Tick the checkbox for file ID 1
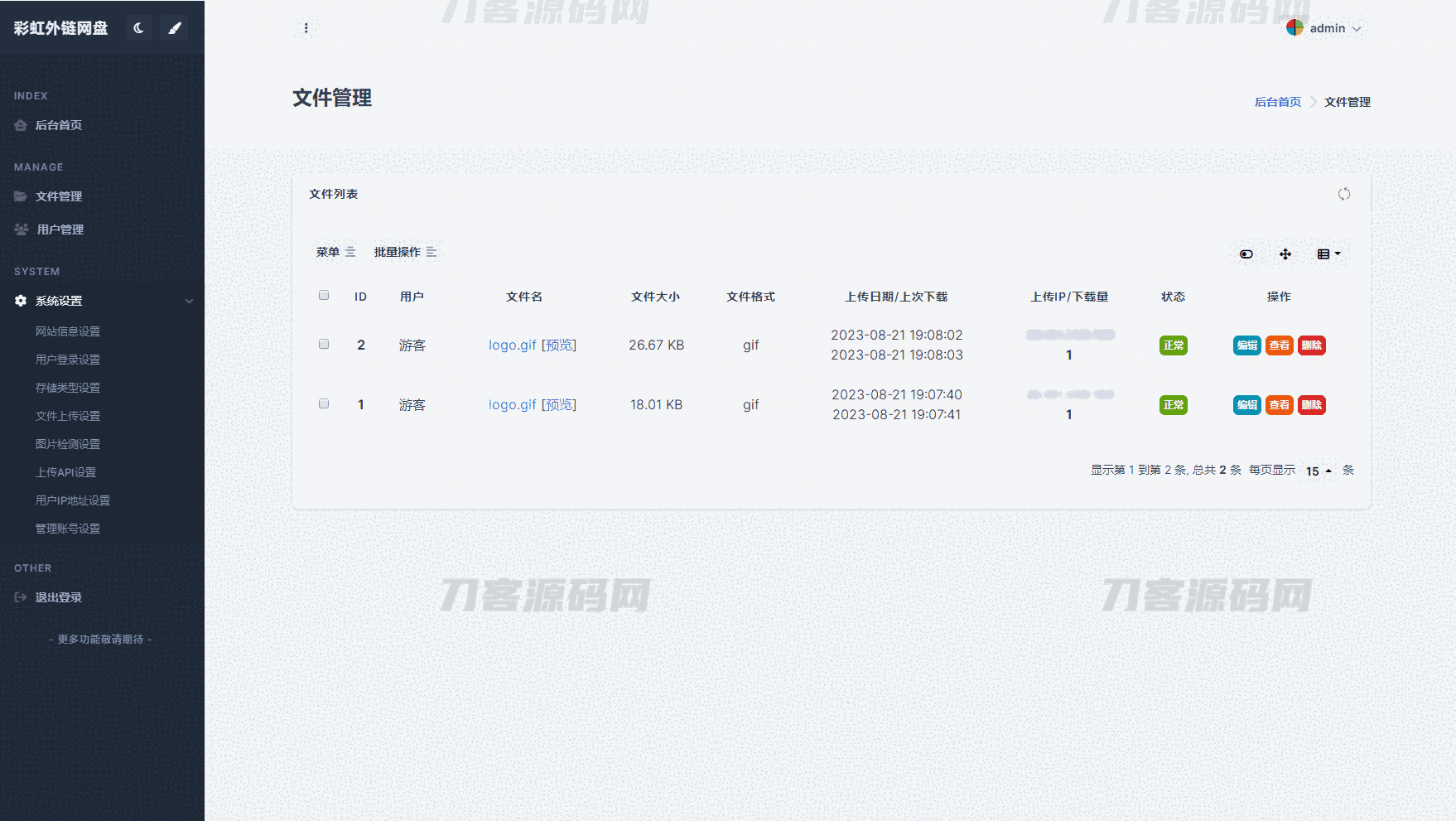Screen dimensions: 1456x821 pyautogui.click(x=324, y=404)
